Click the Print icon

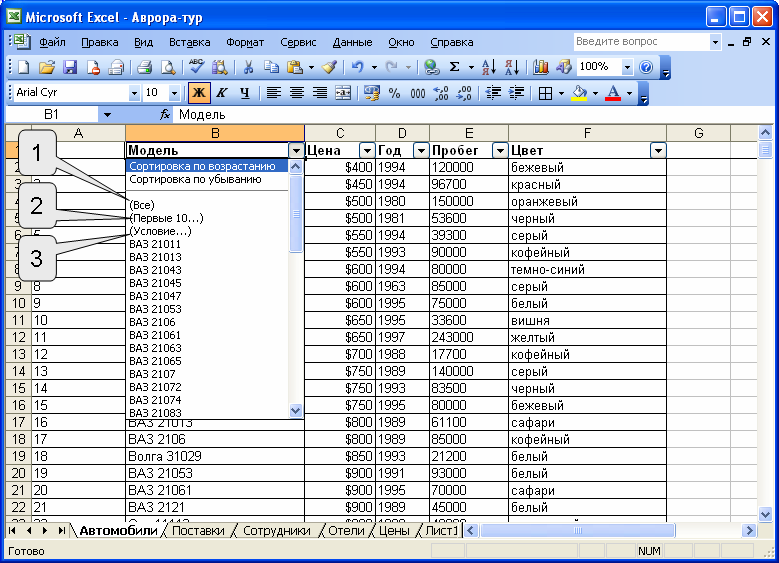click(145, 67)
